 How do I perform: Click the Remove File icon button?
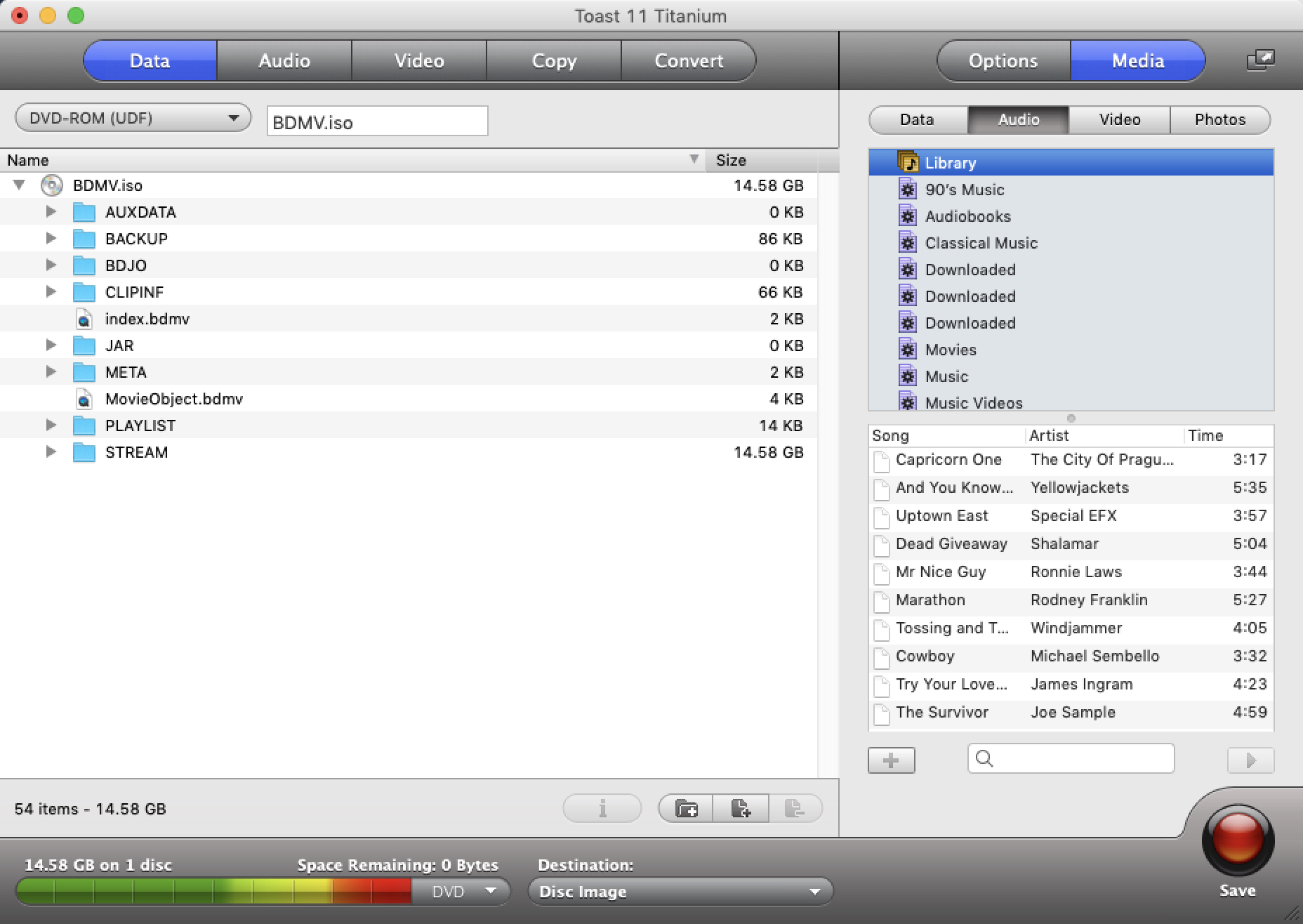pos(795,808)
